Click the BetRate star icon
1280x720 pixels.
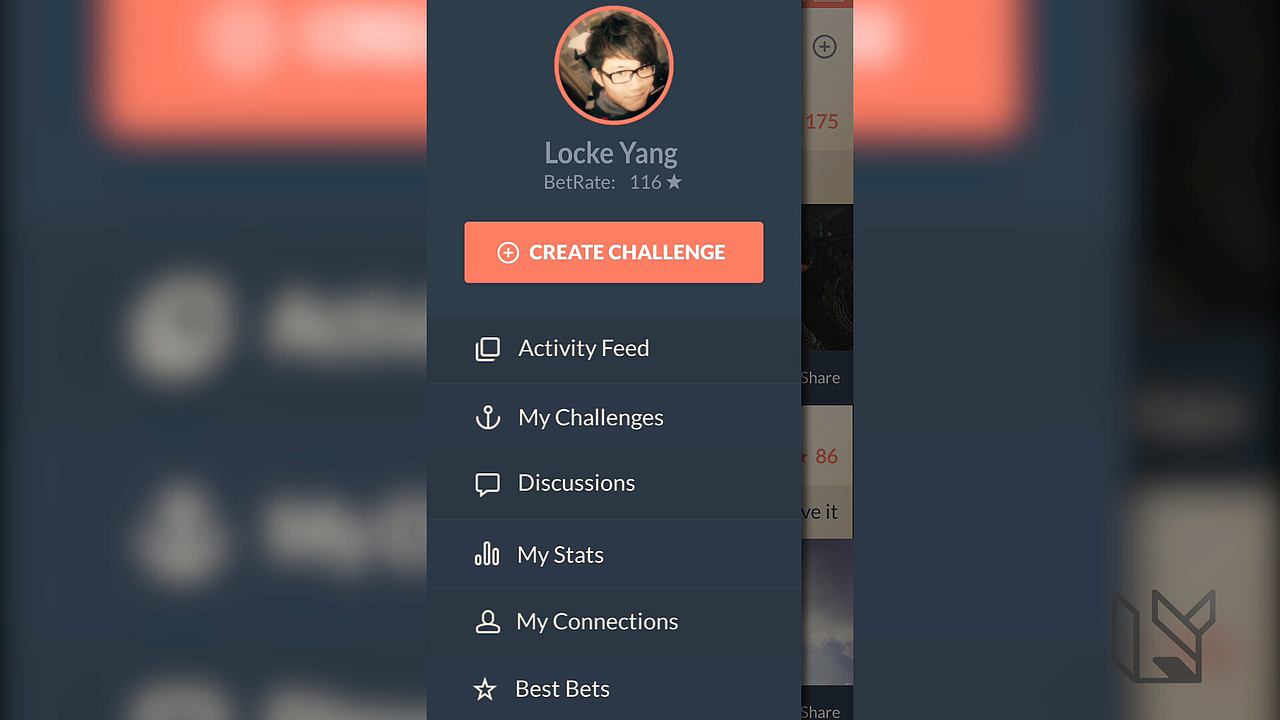point(674,182)
